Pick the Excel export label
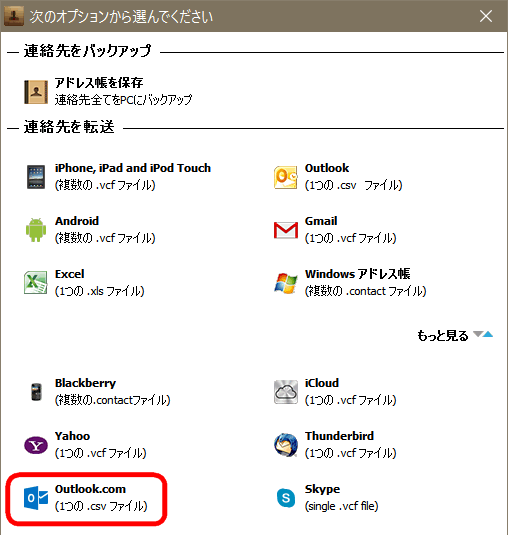The width and height of the screenshot is (508, 535). tap(69, 274)
